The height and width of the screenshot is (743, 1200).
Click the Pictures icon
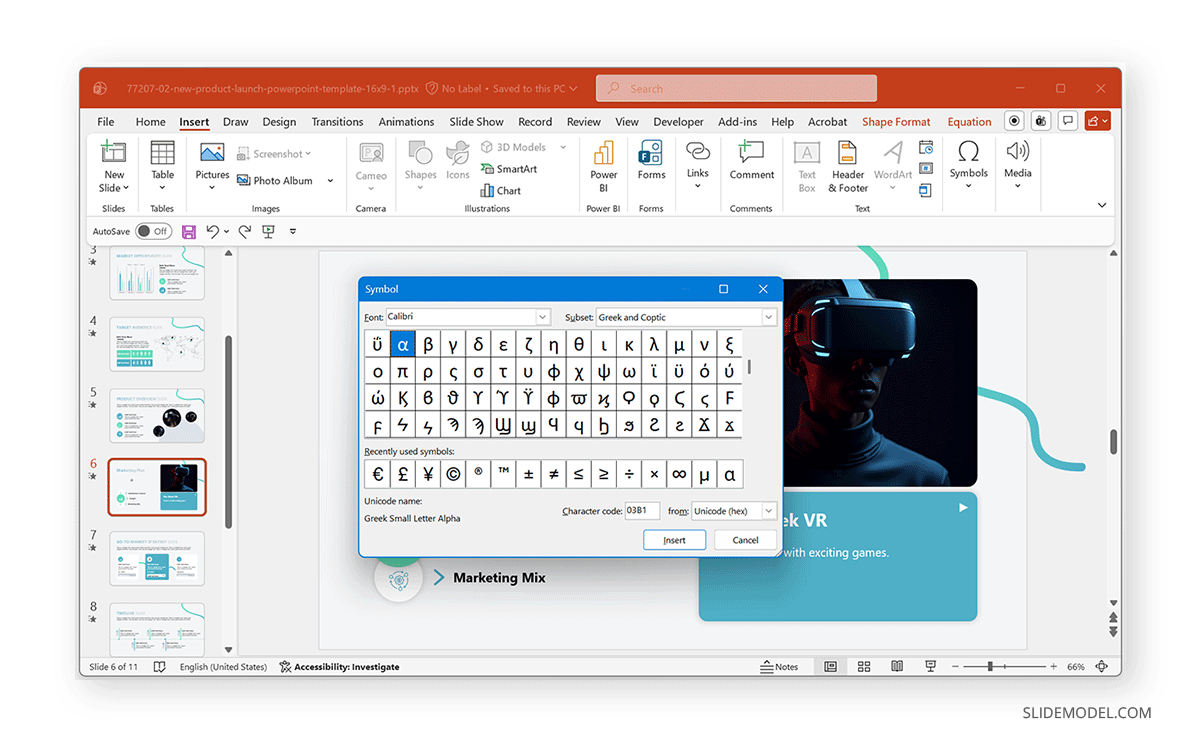(x=212, y=153)
